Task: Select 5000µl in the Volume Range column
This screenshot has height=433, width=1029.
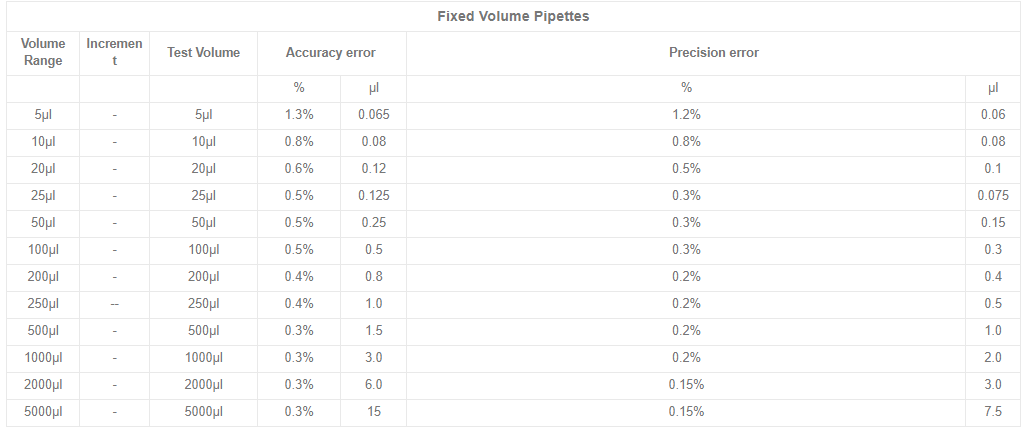Action: pos(42,412)
